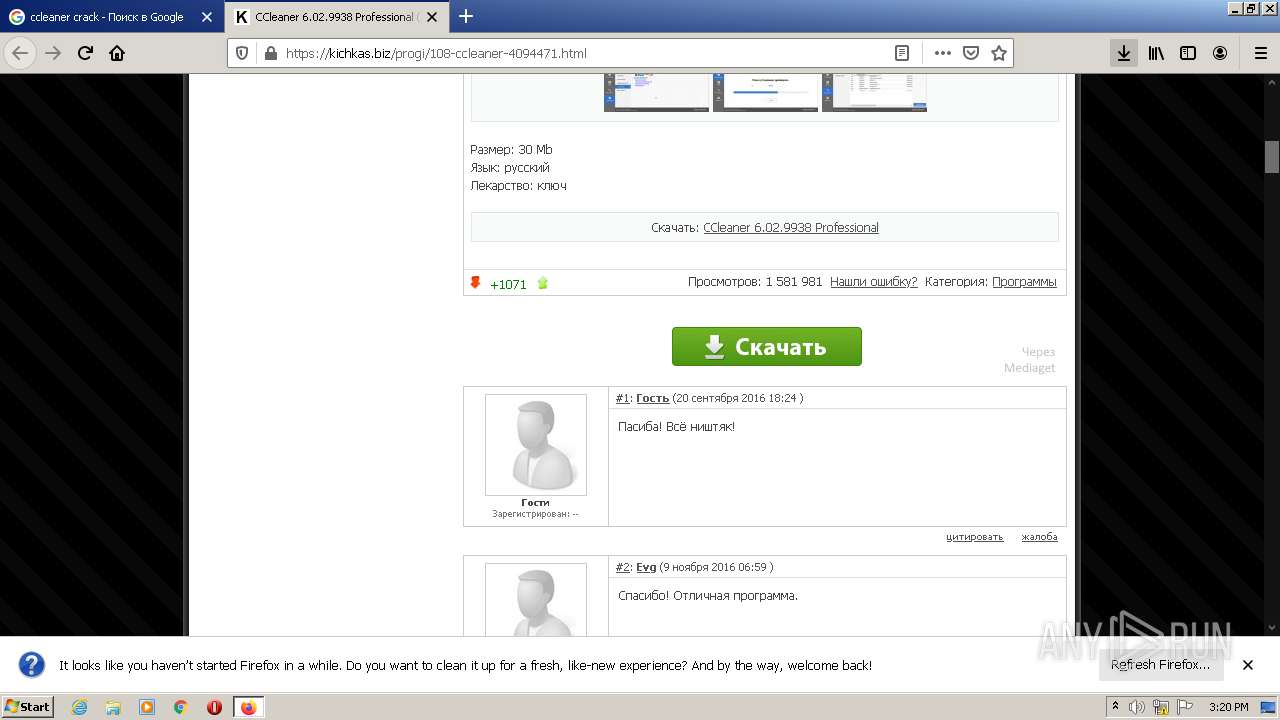Image resolution: width=1280 pixels, height=720 pixels.
Task: Open CCleaner 6.02.9938 Professional download link
Action: [x=790, y=227]
